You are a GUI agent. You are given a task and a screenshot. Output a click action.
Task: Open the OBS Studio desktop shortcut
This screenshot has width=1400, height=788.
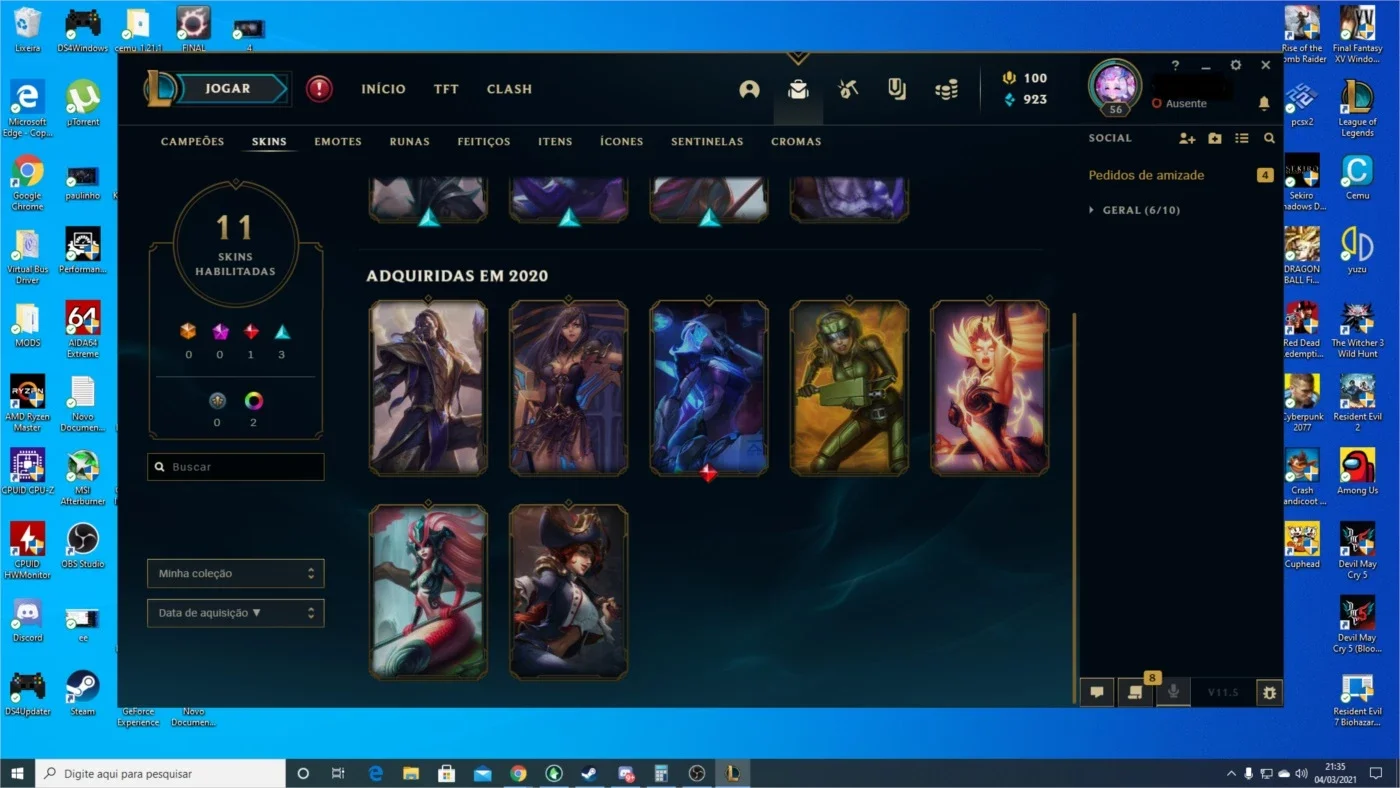click(83, 546)
